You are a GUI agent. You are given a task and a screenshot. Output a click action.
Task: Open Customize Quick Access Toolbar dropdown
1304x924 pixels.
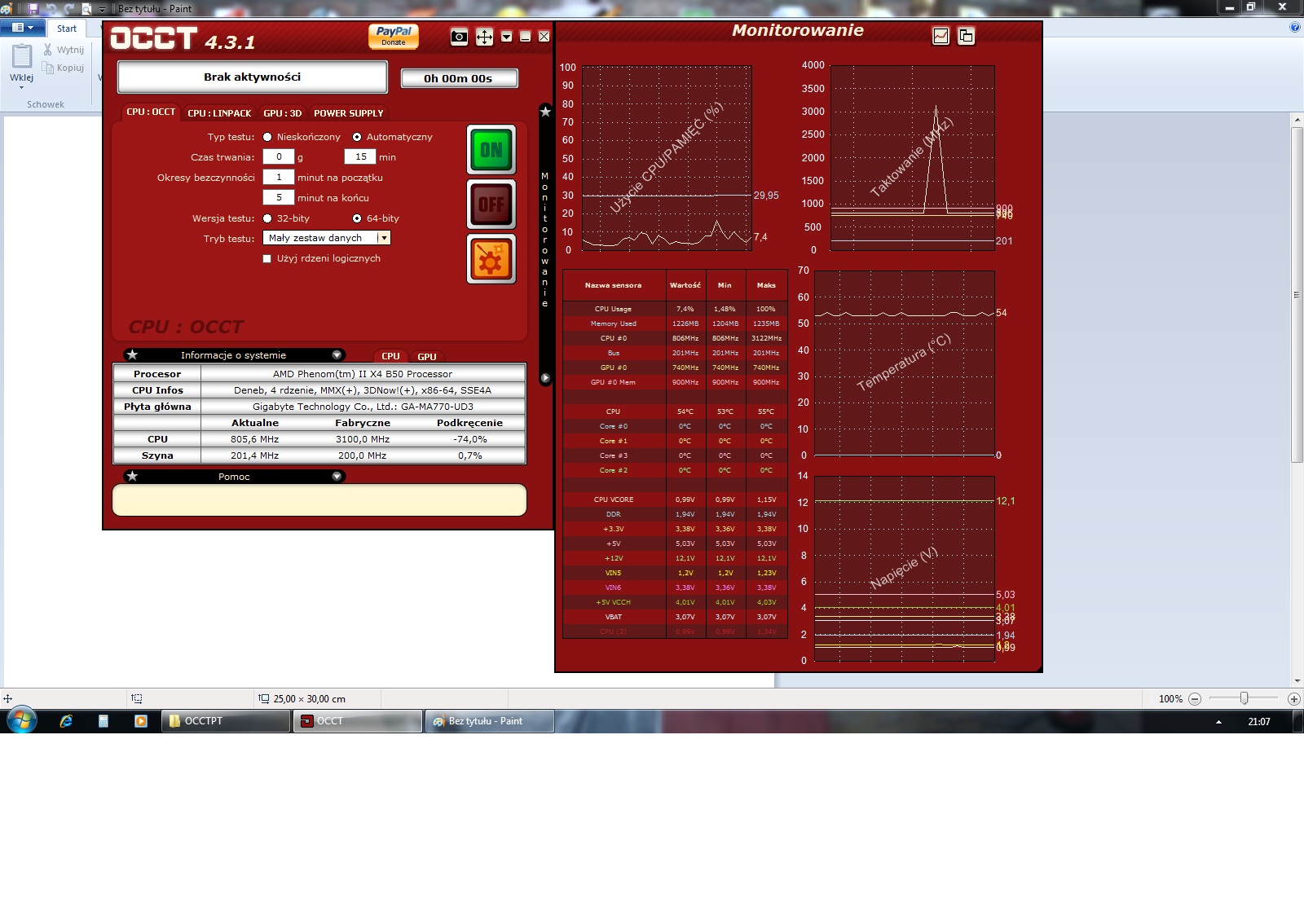click(x=103, y=9)
